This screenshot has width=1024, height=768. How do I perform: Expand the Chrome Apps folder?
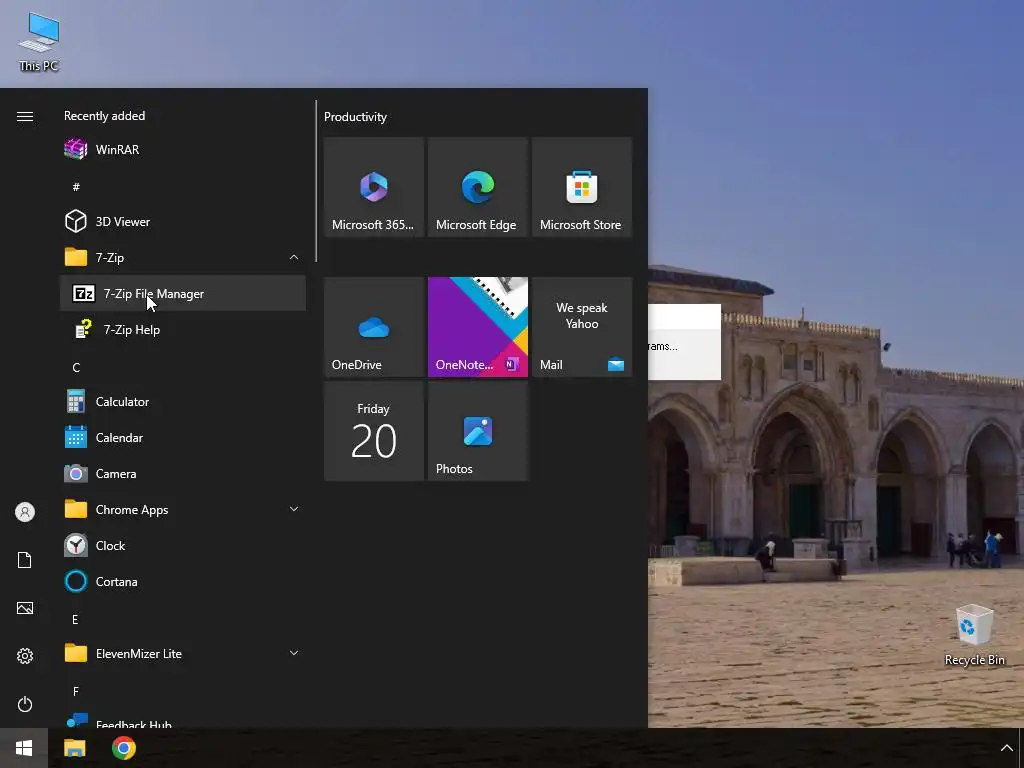[183, 509]
